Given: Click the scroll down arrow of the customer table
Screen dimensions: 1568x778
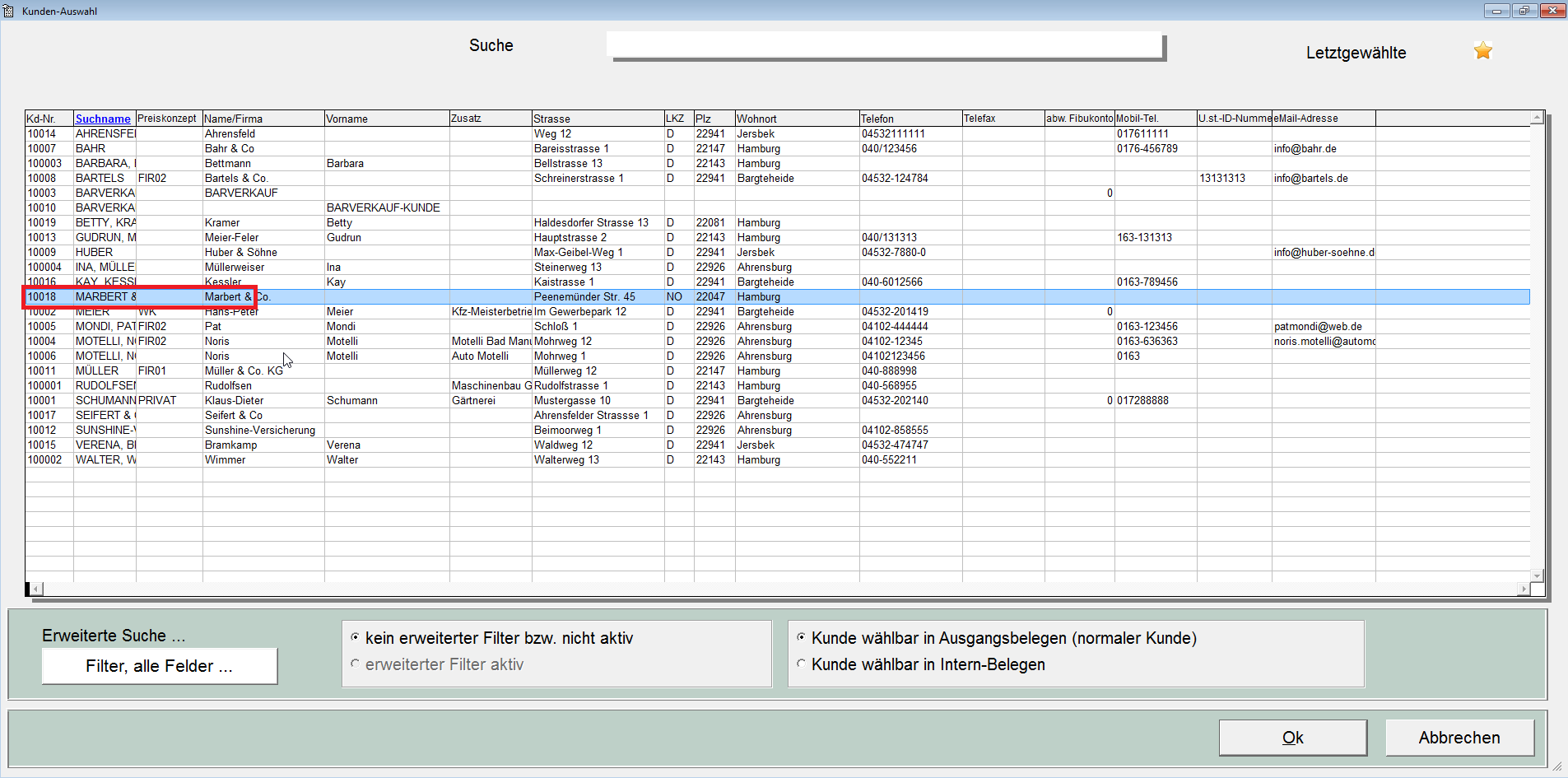Looking at the screenshot, I should [1537, 575].
